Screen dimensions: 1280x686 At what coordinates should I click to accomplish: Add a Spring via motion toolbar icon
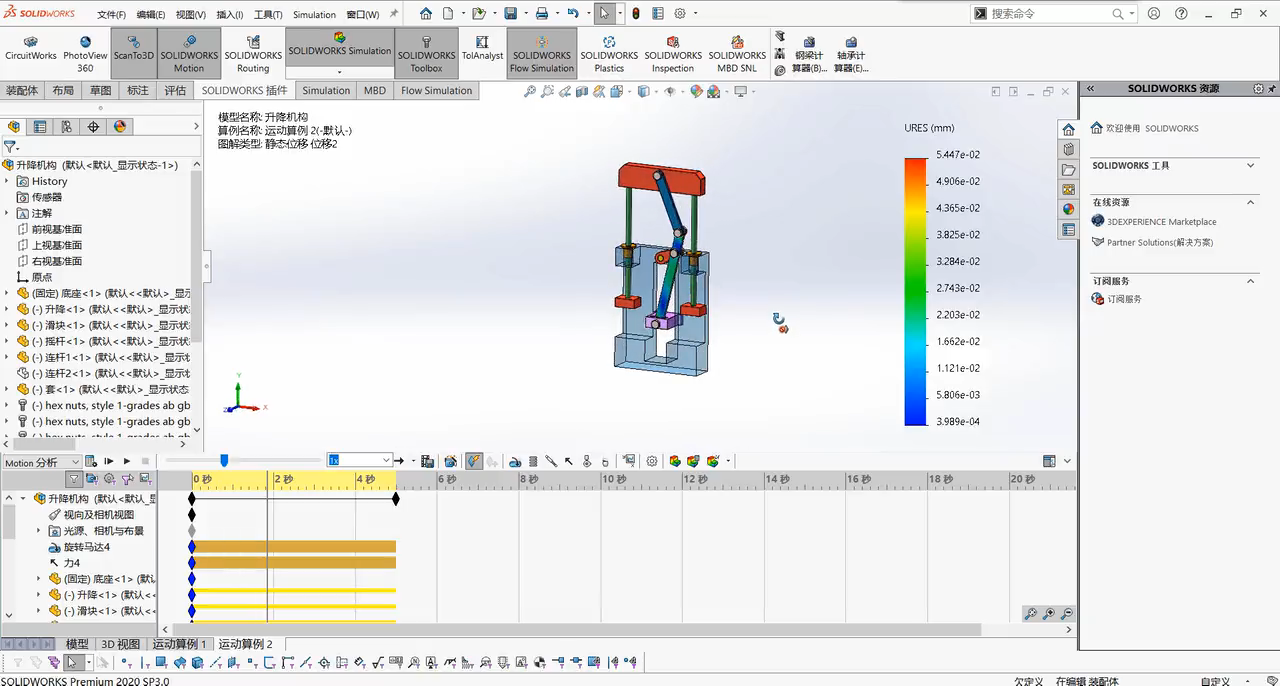click(533, 461)
